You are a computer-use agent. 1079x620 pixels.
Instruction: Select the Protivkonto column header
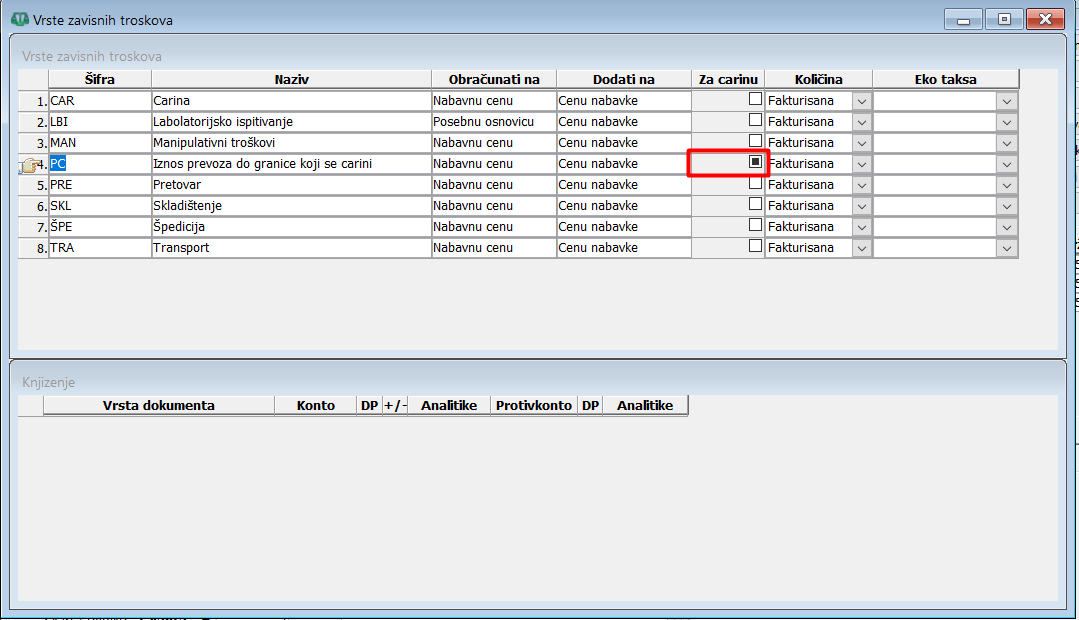click(534, 405)
